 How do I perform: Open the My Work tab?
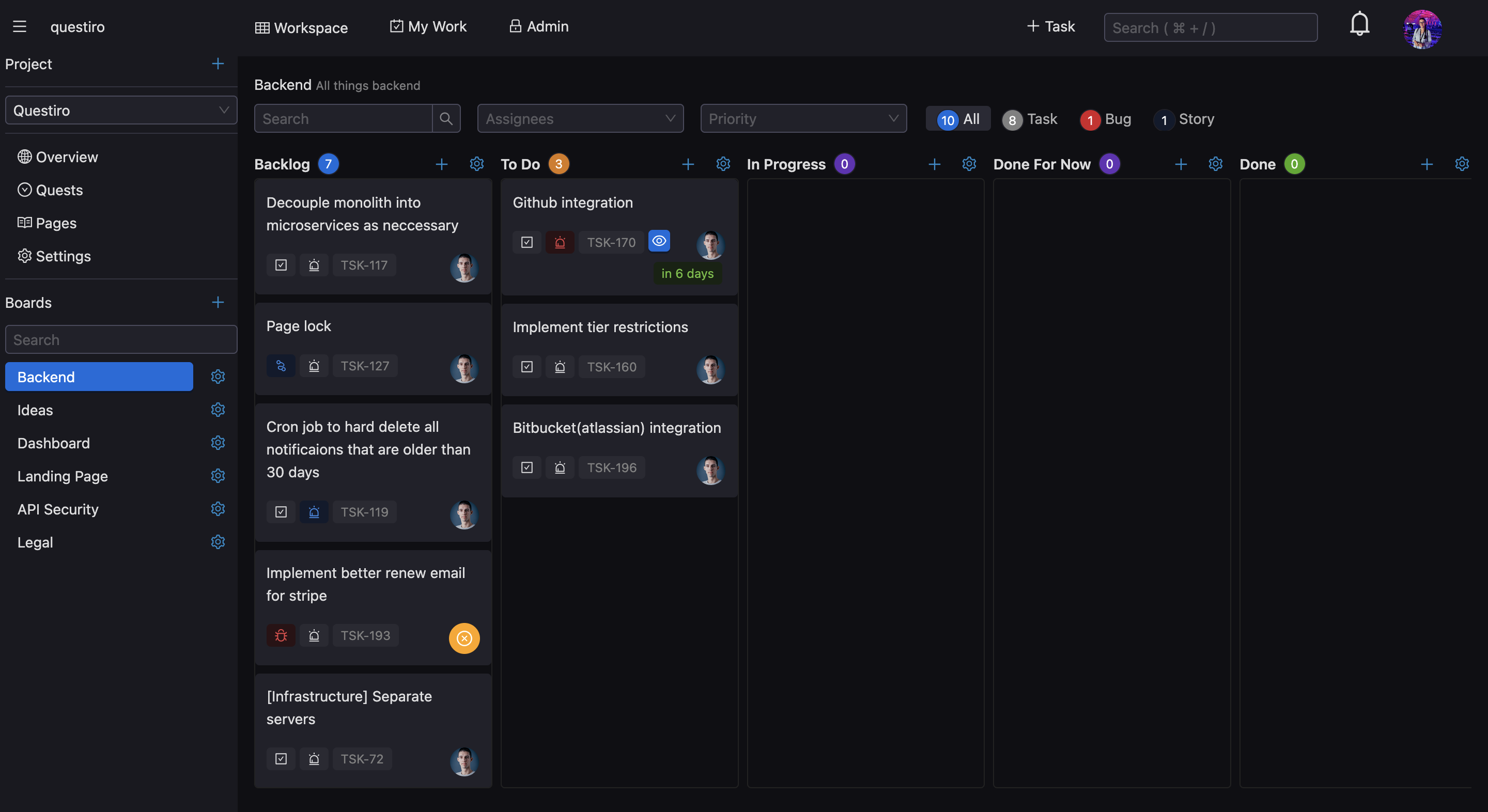(x=428, y=26)
